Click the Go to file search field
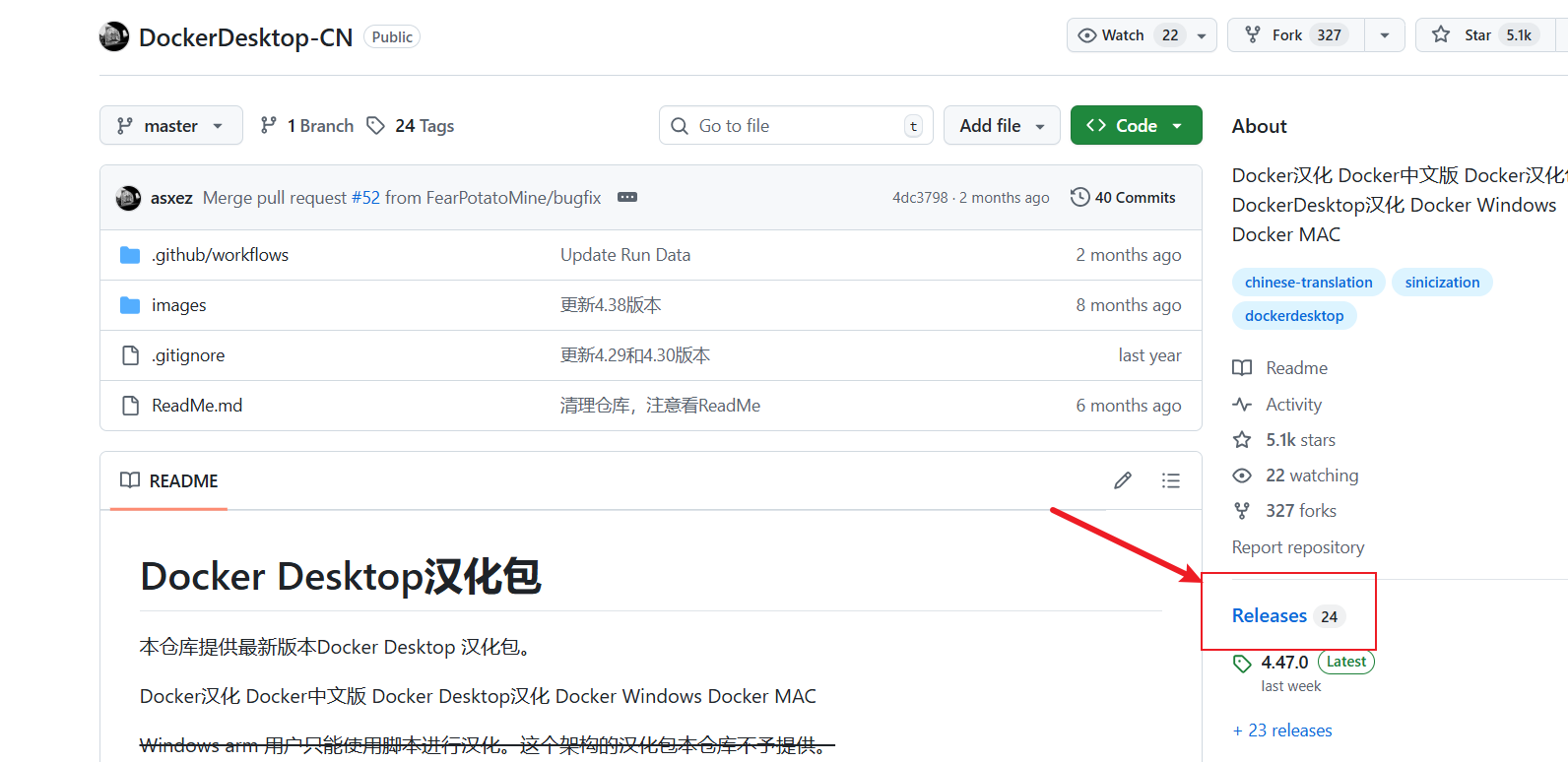This screenshot has height=762, width=1568. click(796, 125)
